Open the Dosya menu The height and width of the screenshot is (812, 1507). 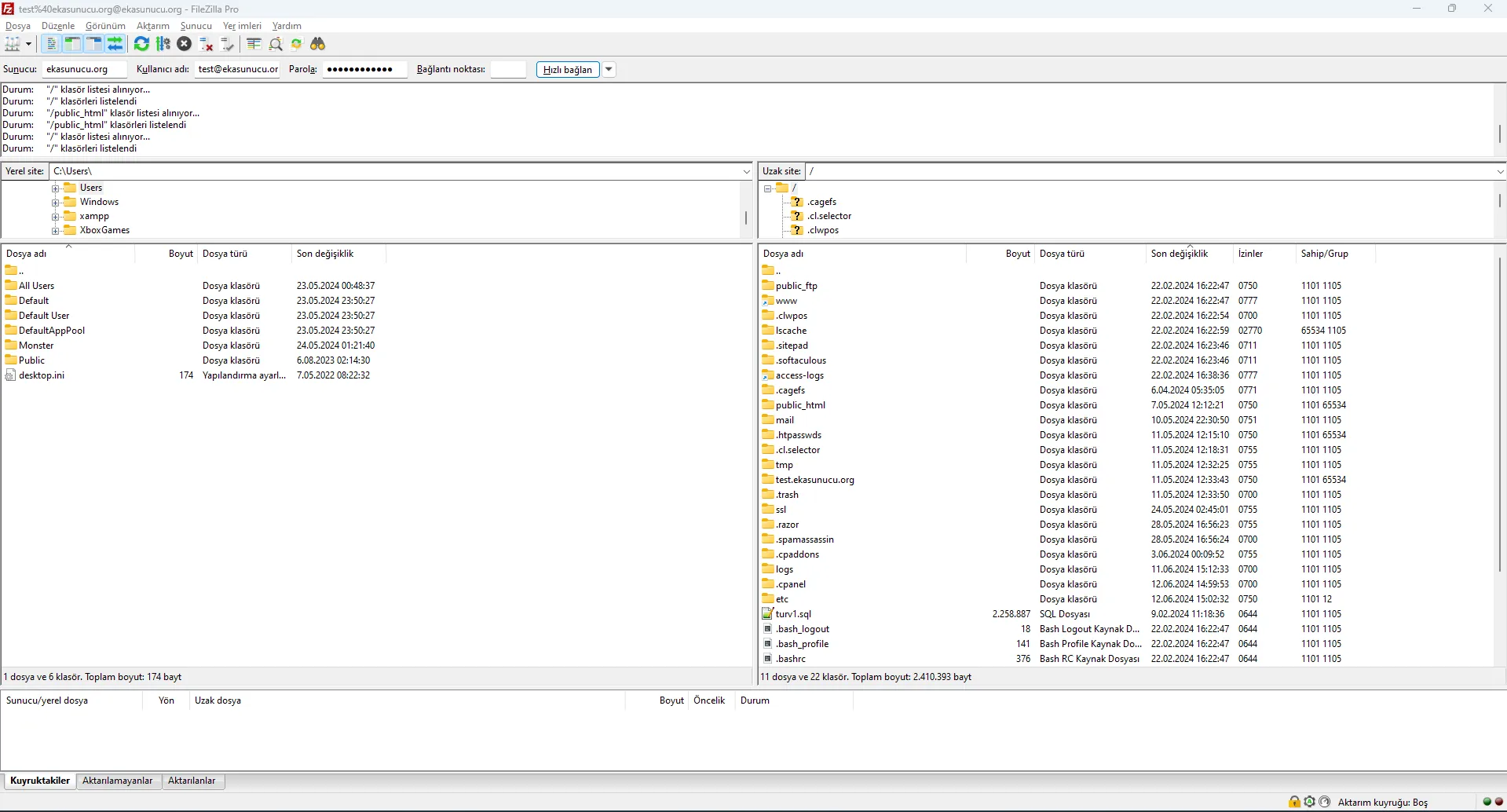[x=18, y=26]
